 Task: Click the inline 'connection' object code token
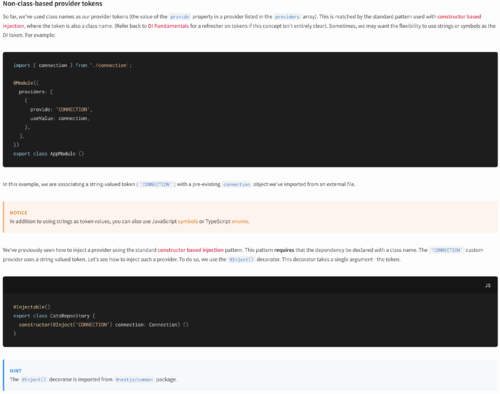[x=237, y=184]
